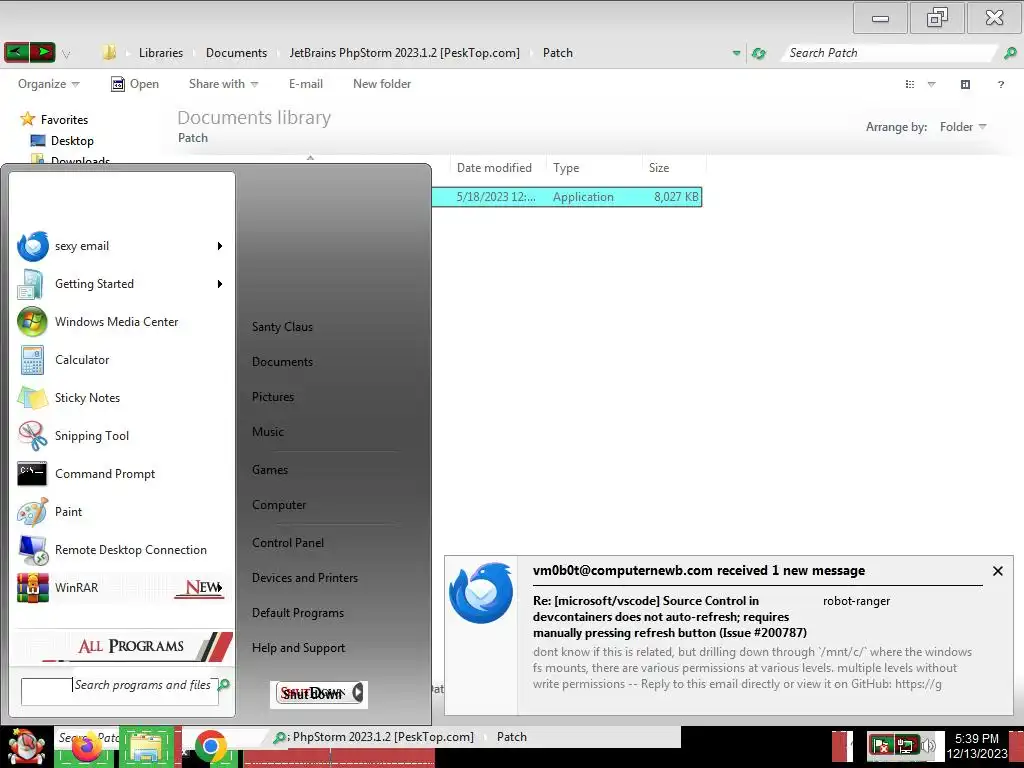Click Documents in the address breadcrumb
1024x768 pixels.
(x=236, y=53)
